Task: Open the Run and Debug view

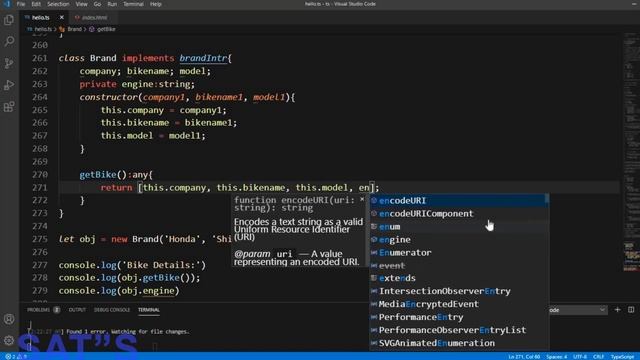Action: click(9, 85)
